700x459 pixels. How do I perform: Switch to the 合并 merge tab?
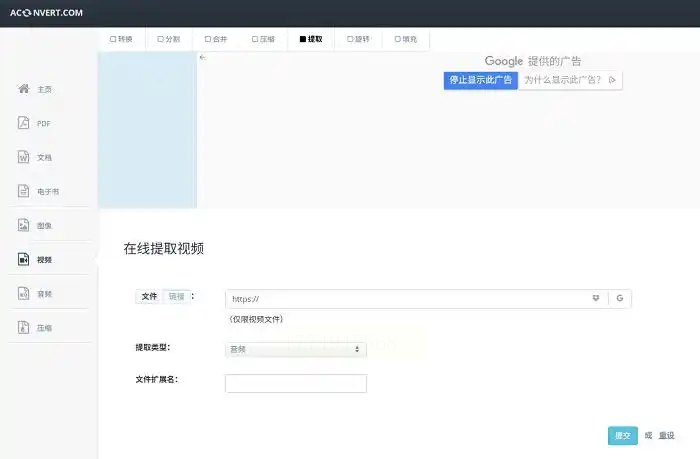click(x=215, y=40)
